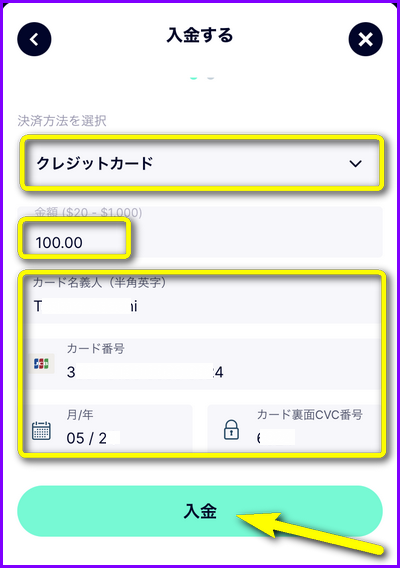Click the カード番号 card number field
The height and width of the screenshot is (568, 400).
[x=201, y=364]
